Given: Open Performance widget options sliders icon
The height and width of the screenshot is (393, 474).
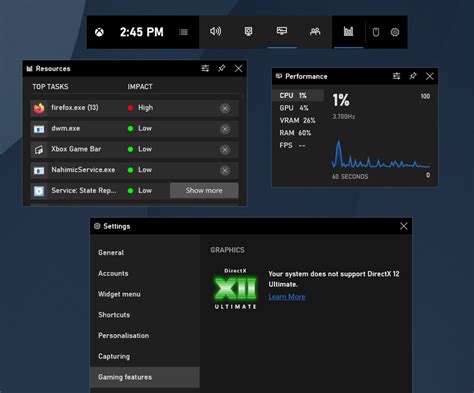Looking at the screenshot, I should [x=396, y=76].
